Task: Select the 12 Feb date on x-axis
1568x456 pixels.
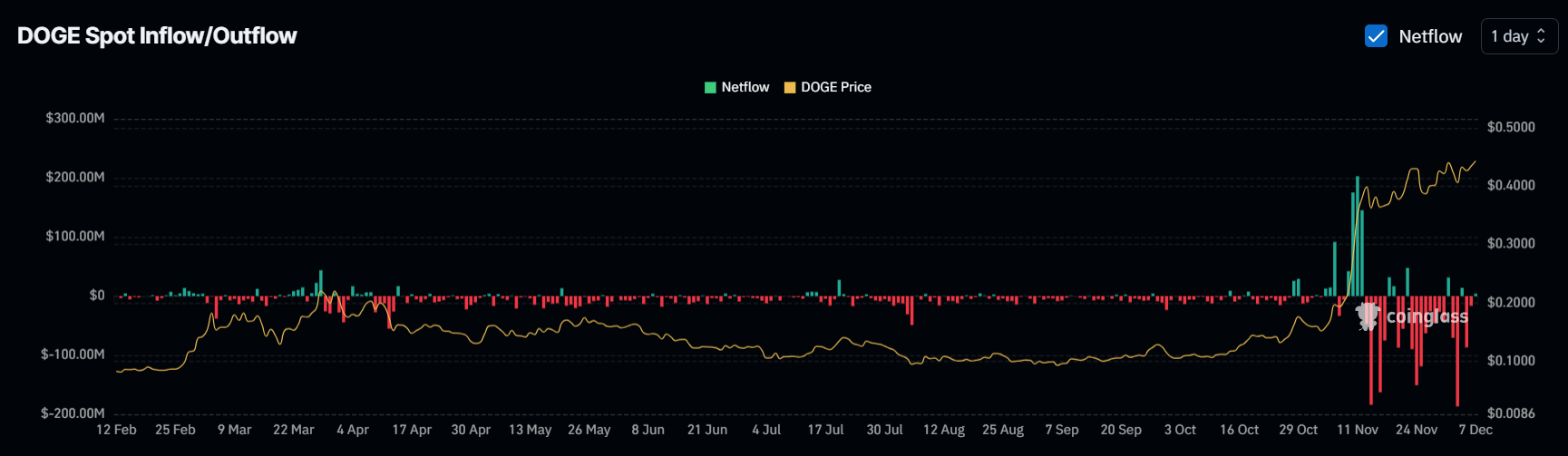Action: (x=116, y=430)
